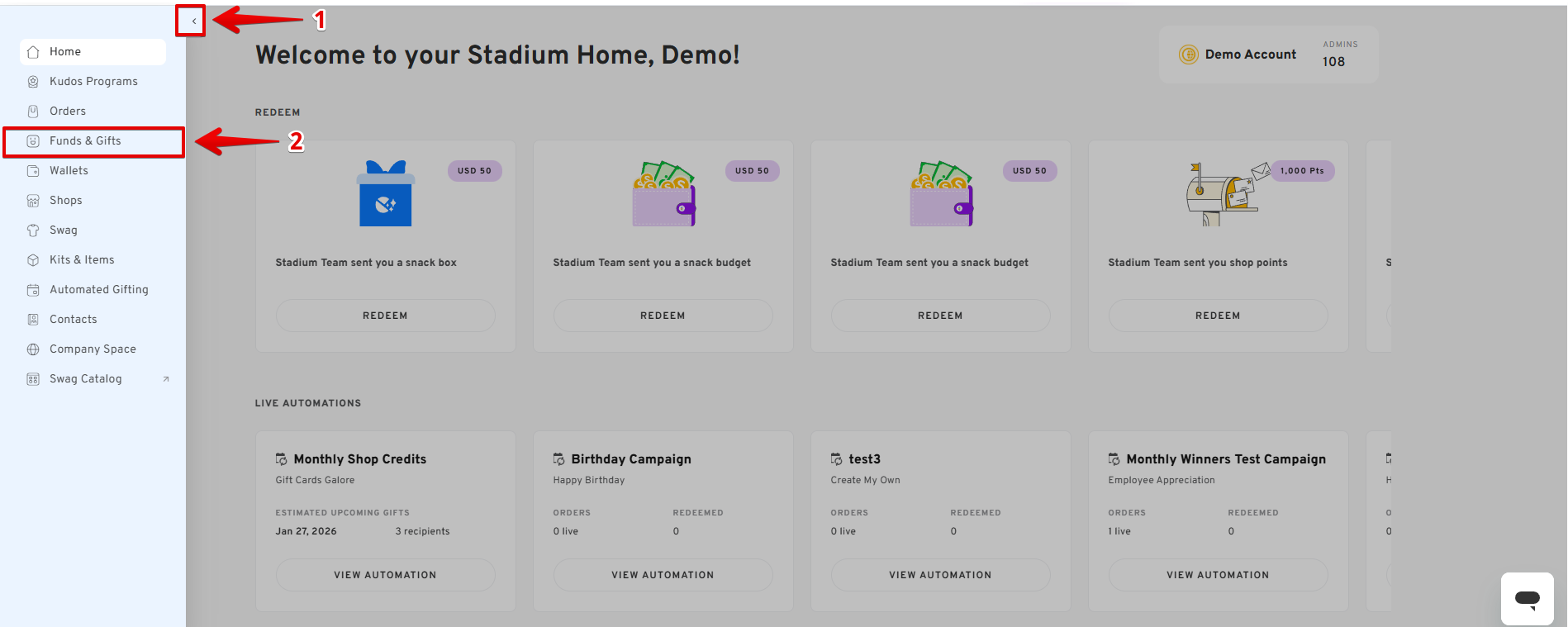View the Monthly Shop Credits automation
Viewport: 1568px width, 627px height.
pyautogui.click(x=385, y=575)
